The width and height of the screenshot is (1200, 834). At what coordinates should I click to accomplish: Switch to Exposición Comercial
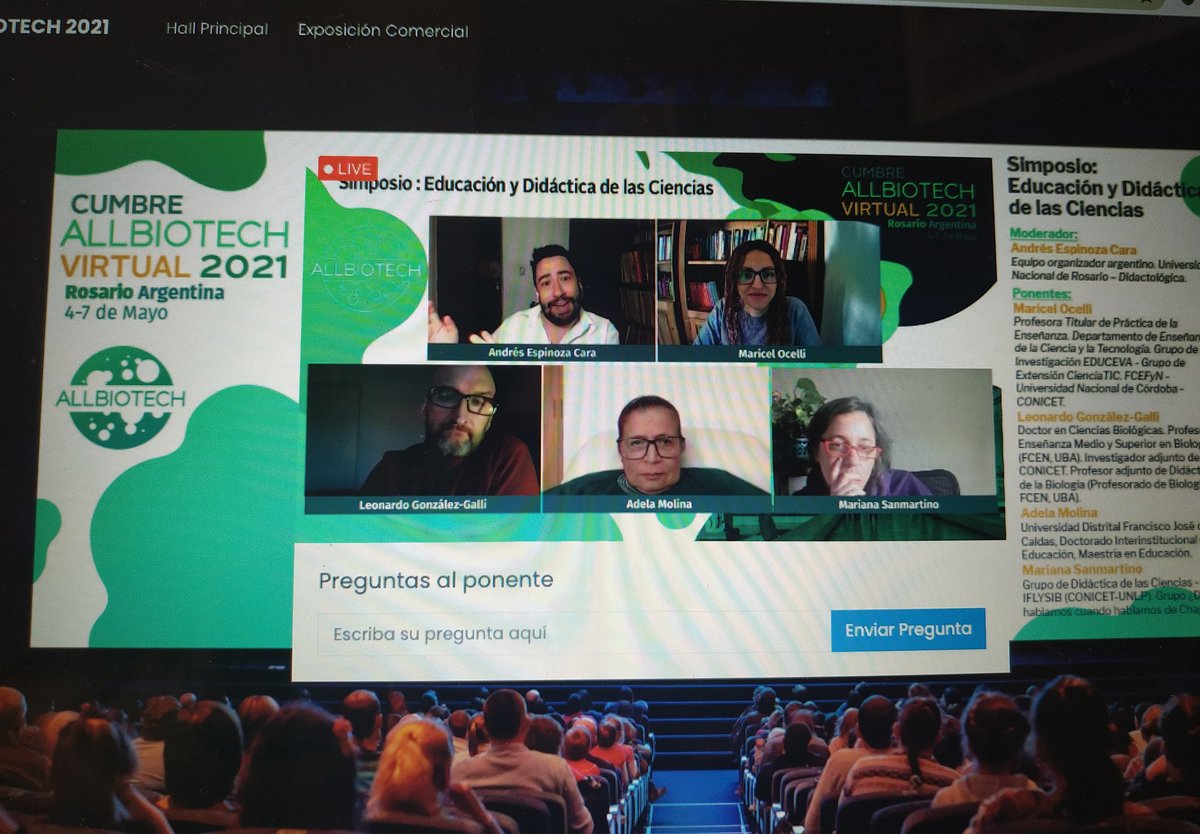click(x=381, y=31)
